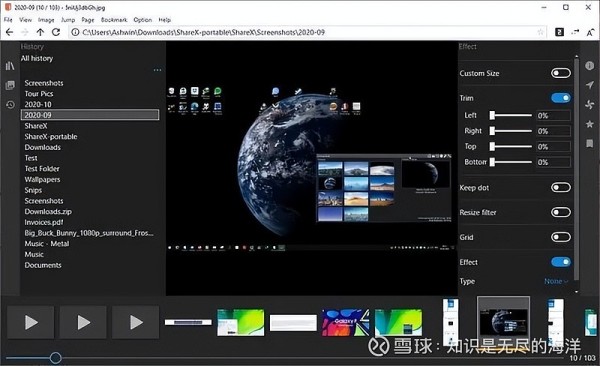This screenshot has height=366, width=600.
Task: Click the back arrow in address bar
Action: pyautogui.click(x=10, y=32)
